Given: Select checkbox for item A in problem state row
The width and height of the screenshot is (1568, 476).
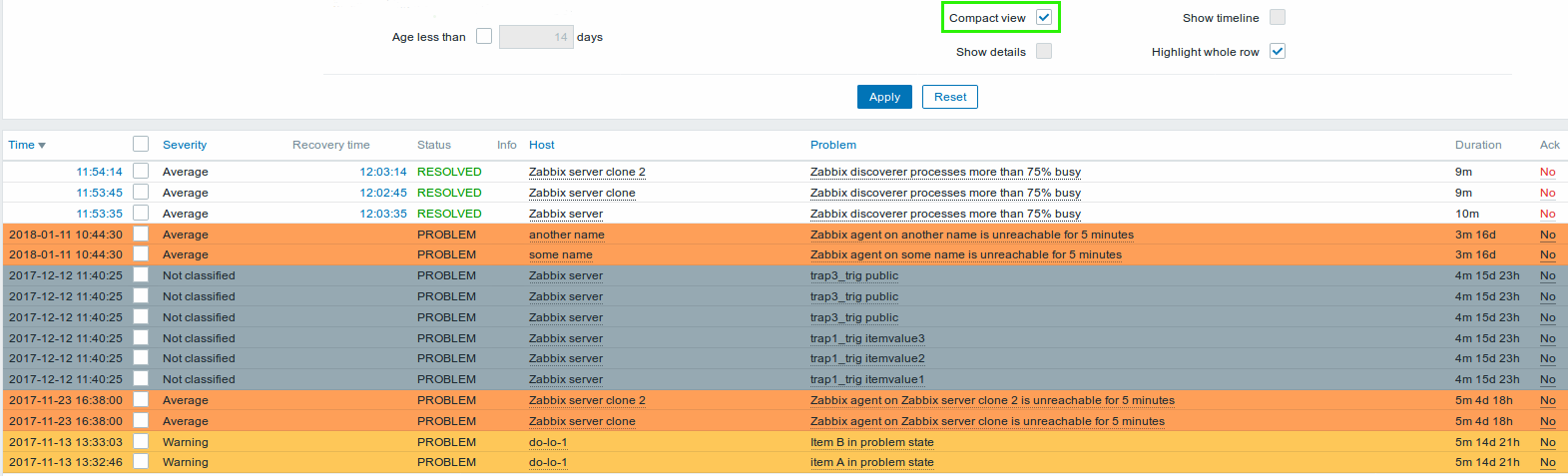Looking at the screenshot, I should pos(141,461).
